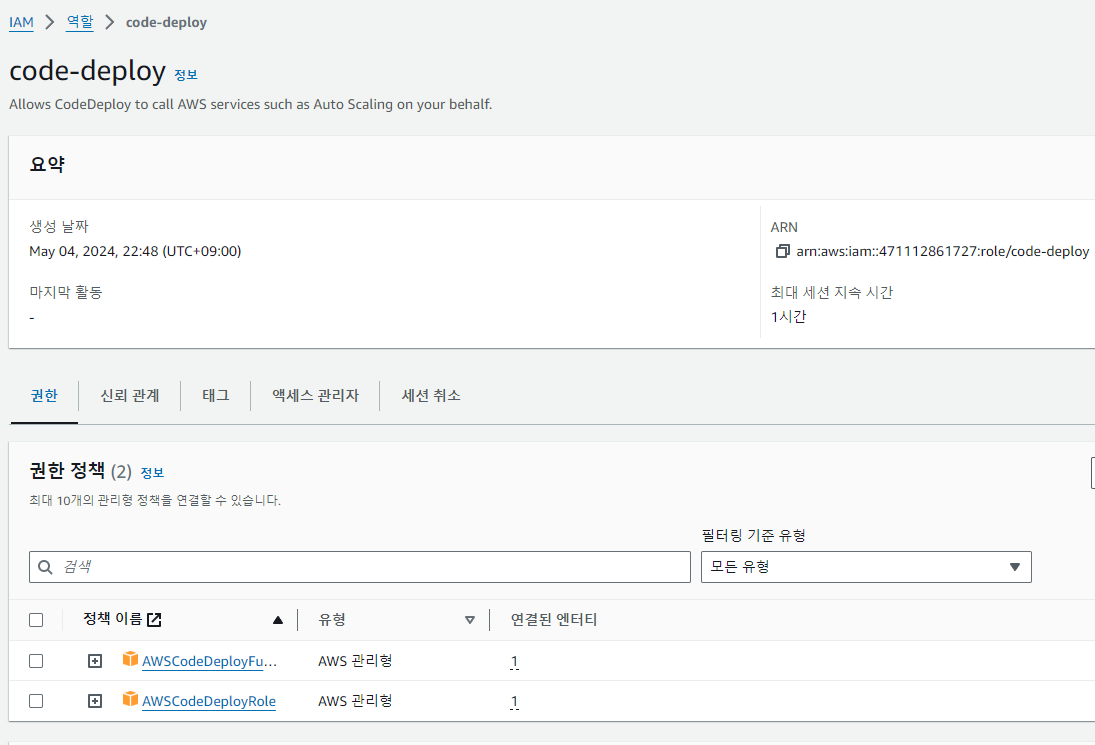Click the search magnifier icon
Image resolution: width=1095 pixels, height=745 pixels.
[45, 567]
